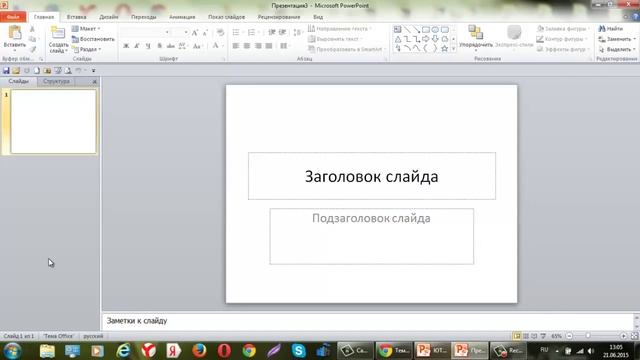
Task: Click Выделить select button
Action: click(617, 49)
